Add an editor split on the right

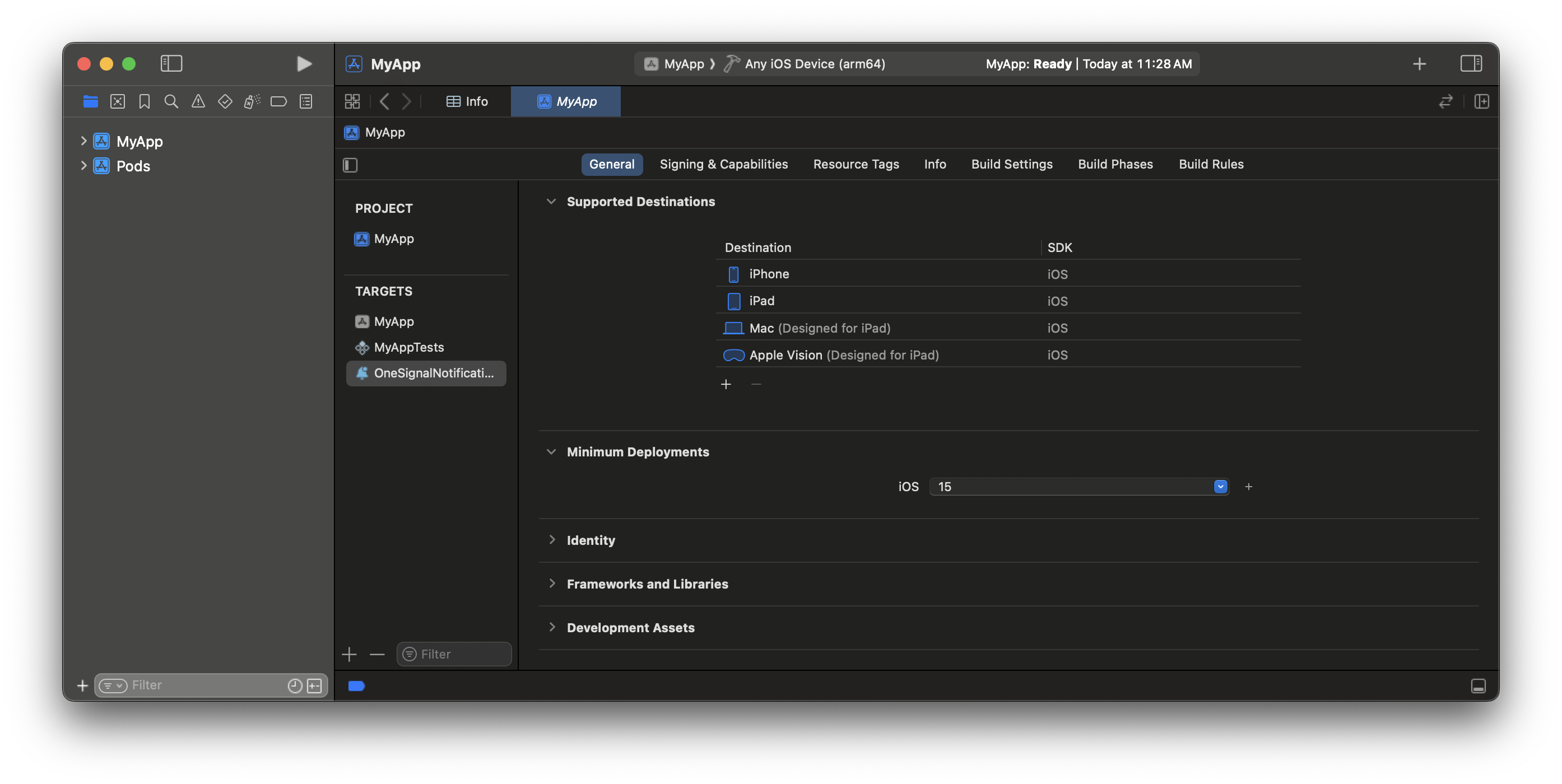coord(1481,101)
